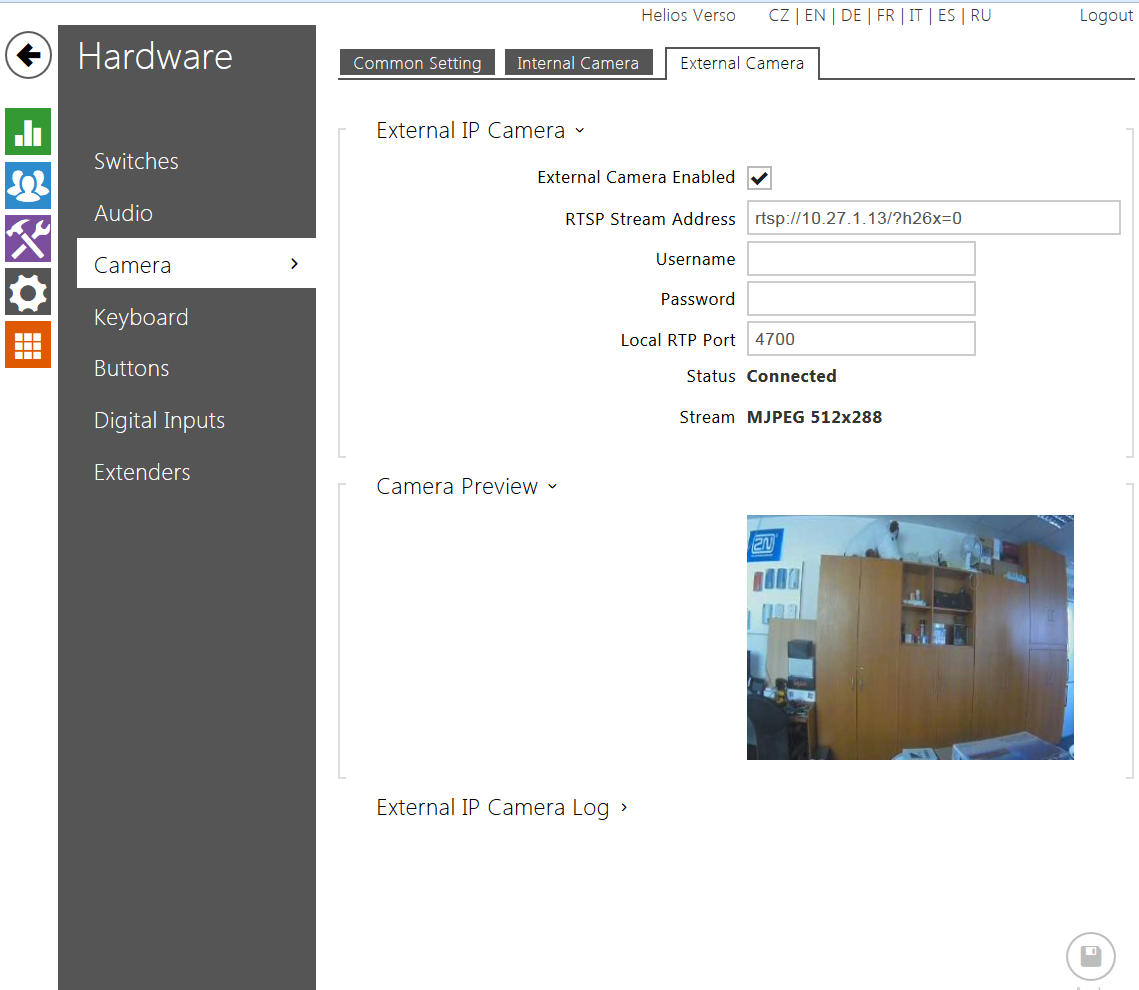Expand the External IP Camera Log section
Screen dimensions: 1139x990
tap(501, 808)
